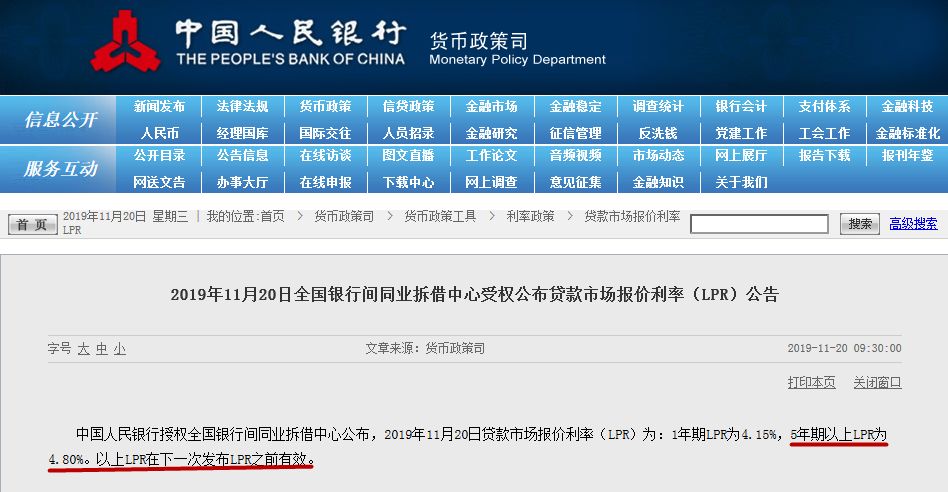Click 音频视频 menu entry
This screenshot has height=492, width=948.
(576, 155)
